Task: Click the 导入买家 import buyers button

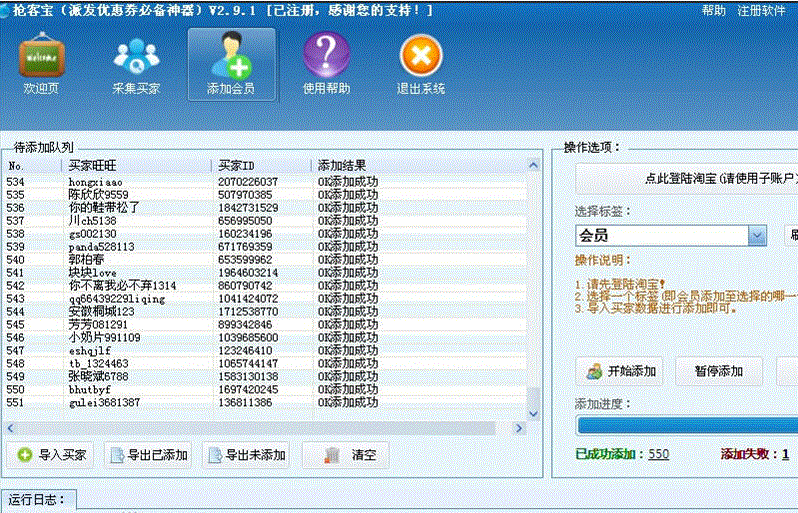Action: click(52, 455)
